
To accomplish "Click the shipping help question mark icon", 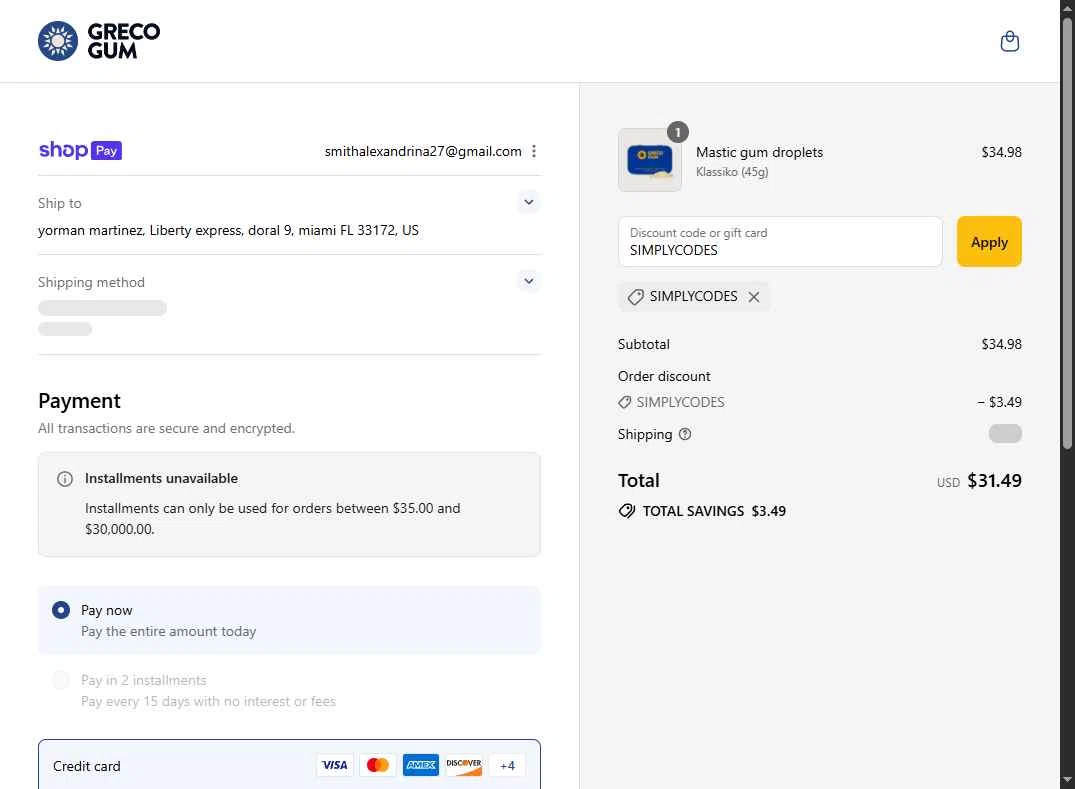I will (684, 434).
